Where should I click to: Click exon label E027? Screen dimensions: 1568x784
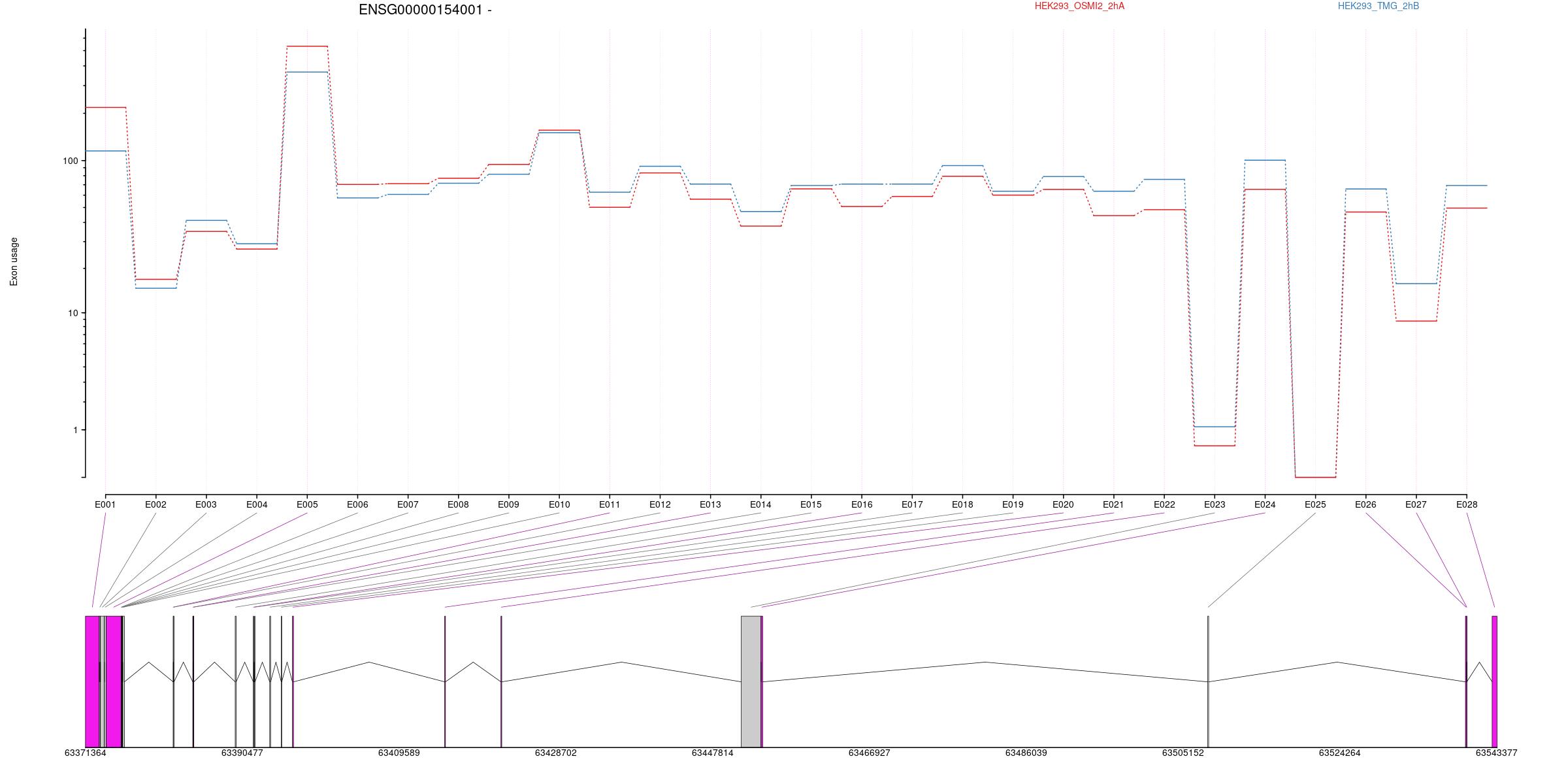(1416, 504)
